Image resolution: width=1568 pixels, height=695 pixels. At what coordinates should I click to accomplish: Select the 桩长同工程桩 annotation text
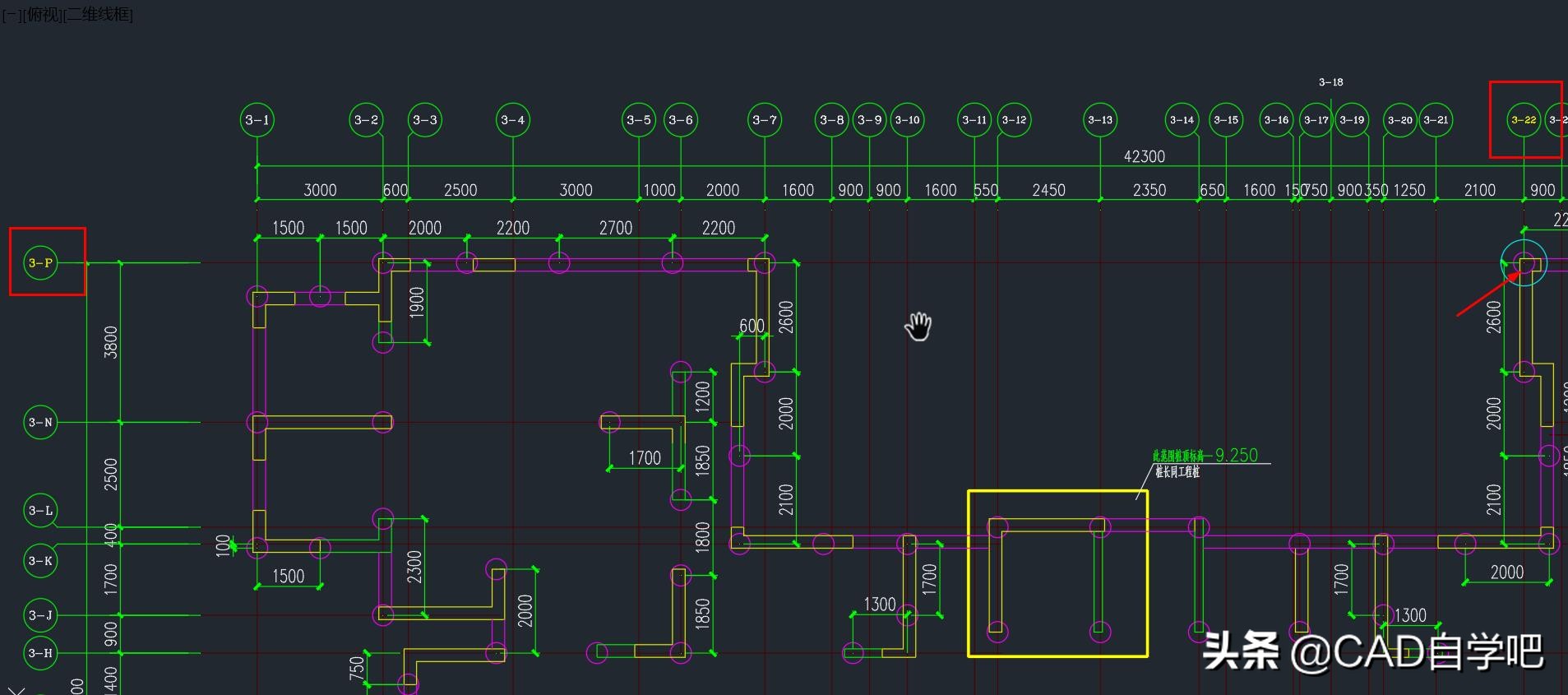pyautogui.click(x=1177, y=472)
